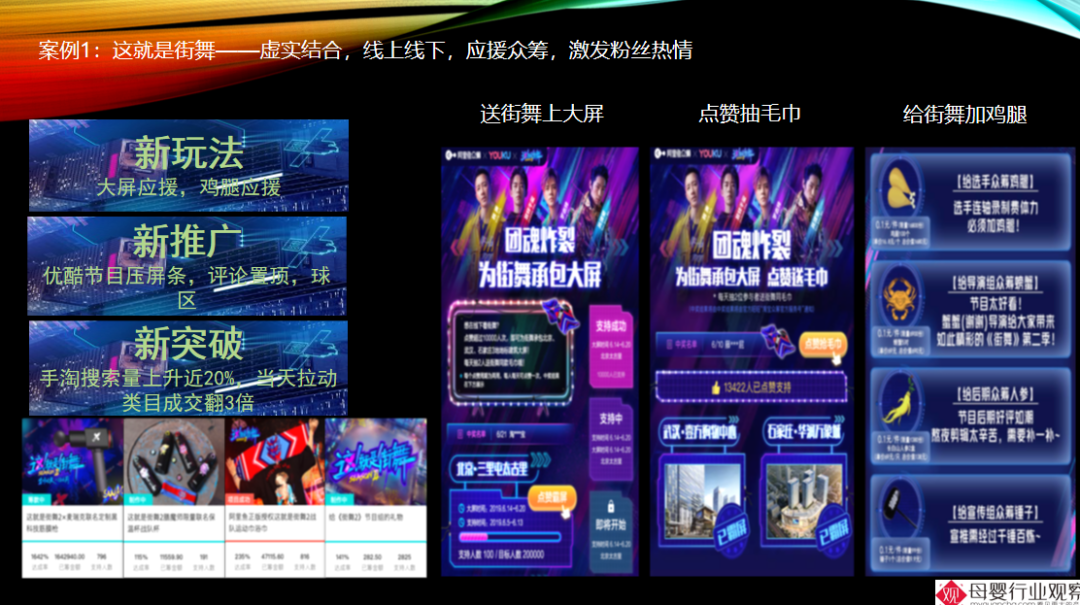The height and width of the screenshot is (605, 1080).
Task: Click the 115% 达成率 value
Action: point(141,557)
